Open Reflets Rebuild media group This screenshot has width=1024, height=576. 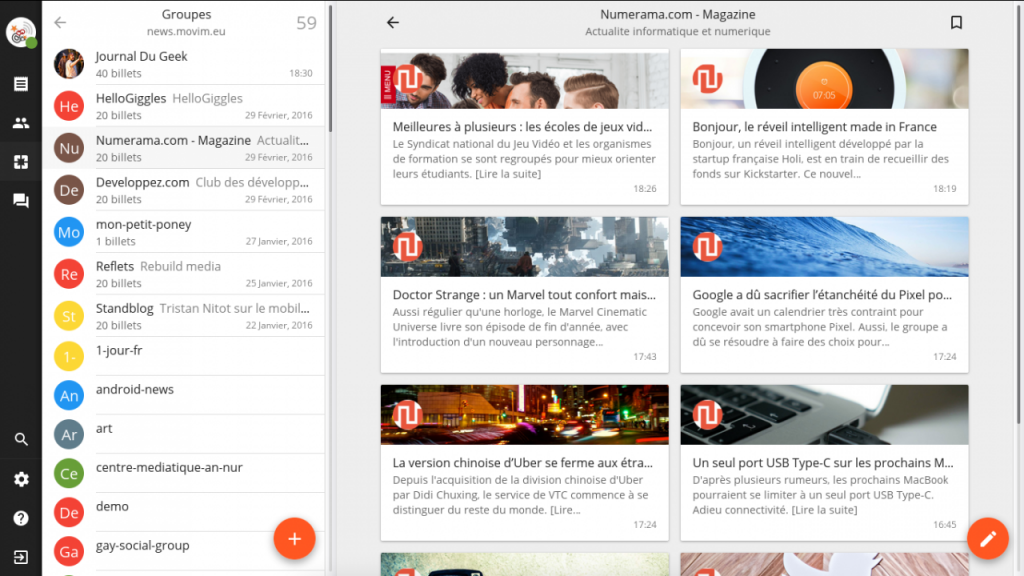pyautogui.click(x=184, y=274)
